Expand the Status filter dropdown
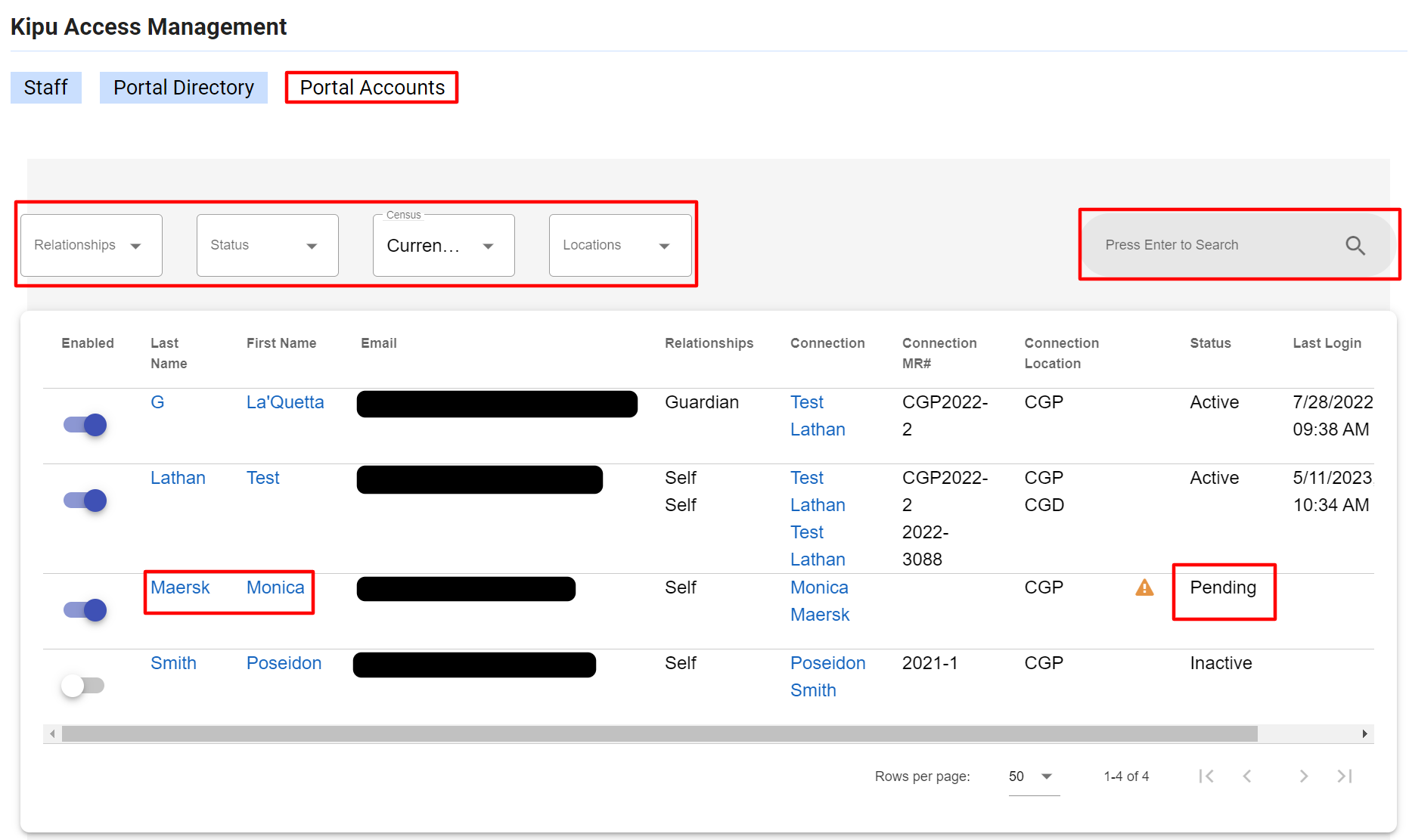This screenshot has height=840, width=1409. tap(267, 245)
